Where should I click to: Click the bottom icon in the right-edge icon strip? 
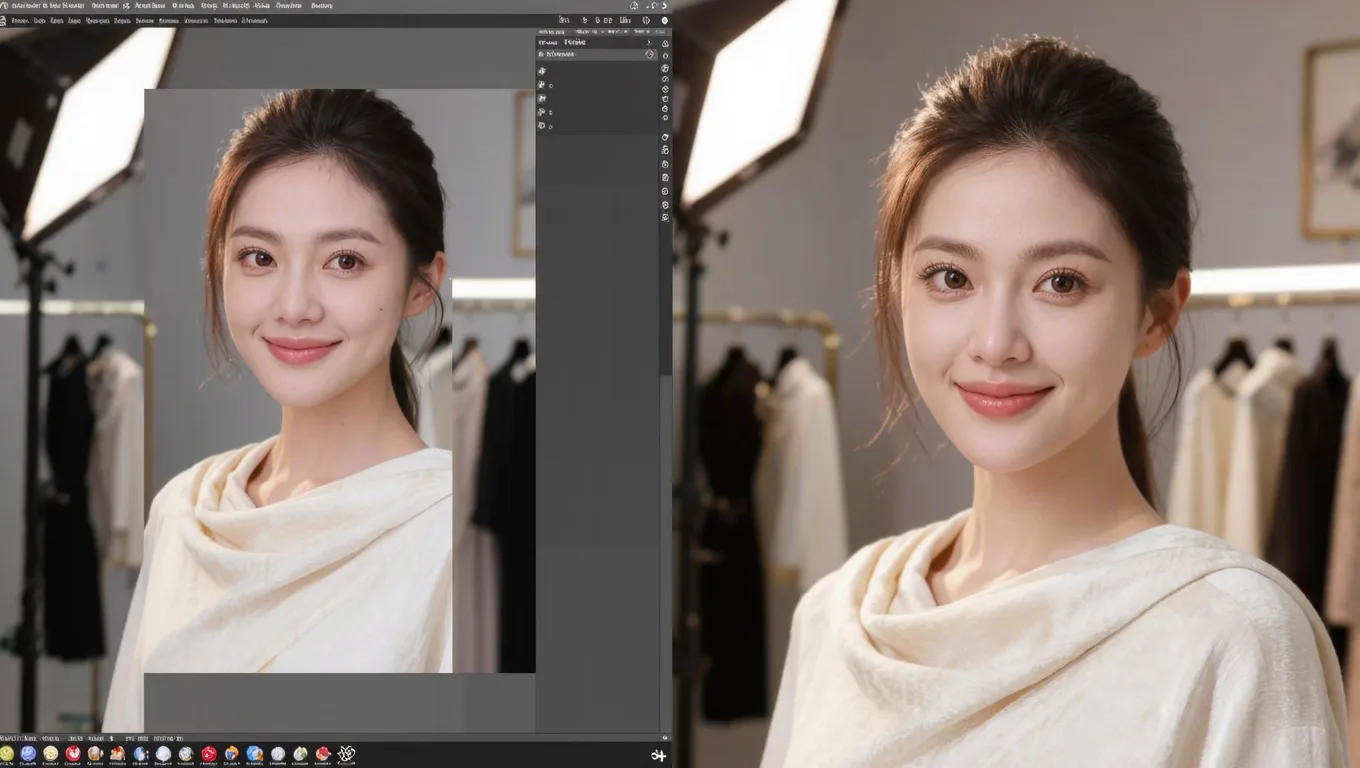coord(665,217)
